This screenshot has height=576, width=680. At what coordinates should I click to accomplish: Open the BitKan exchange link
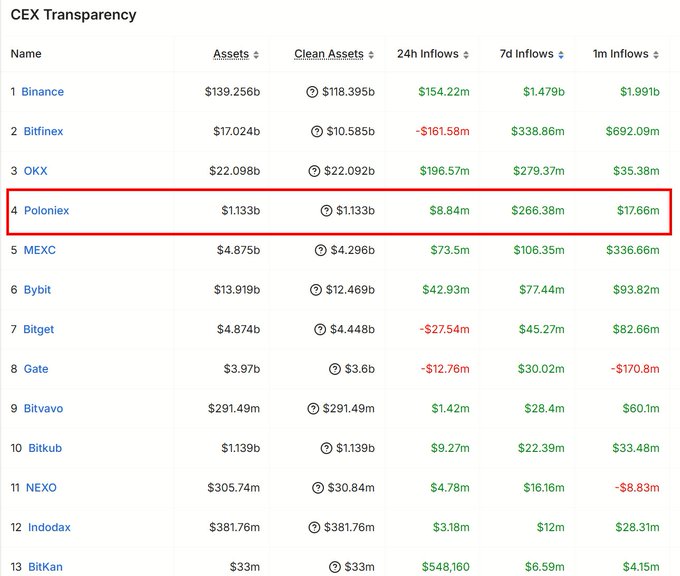[45, 567]
